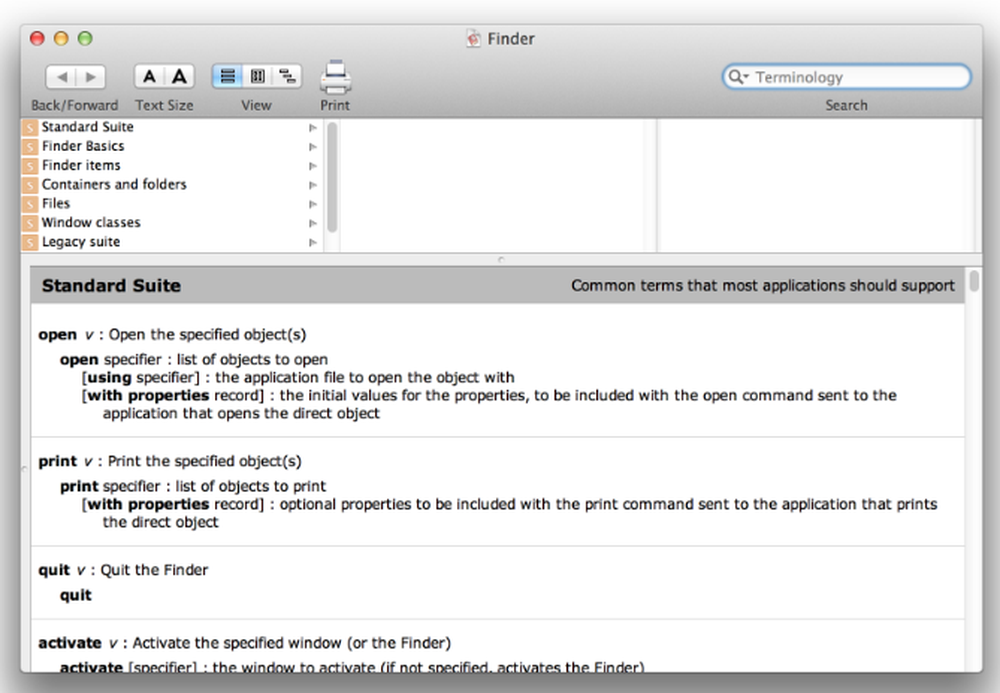This screenshot has height=693, width=1000.
Task: Click the Finder items orange S icon
Action: [x=30, y=166]
